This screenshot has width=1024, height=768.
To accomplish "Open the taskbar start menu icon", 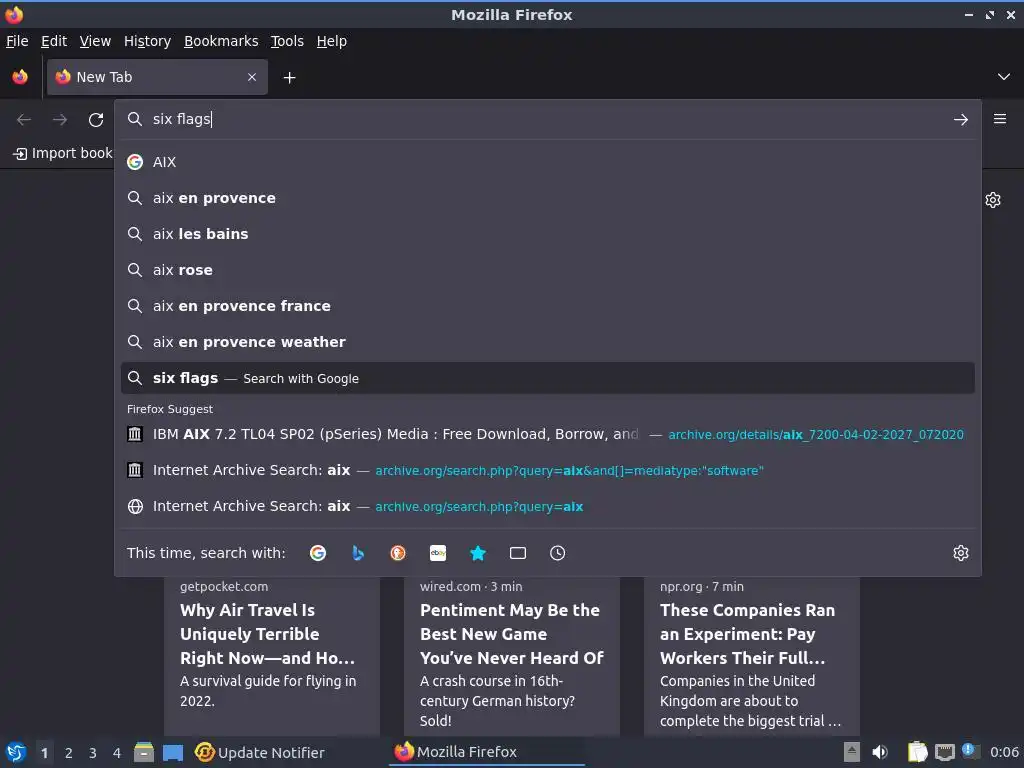I will 16,752.
